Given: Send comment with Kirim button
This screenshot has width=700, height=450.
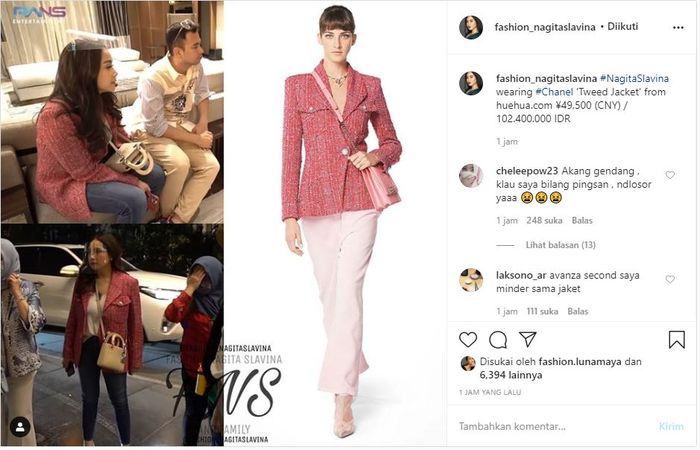Looking at the screenshot, I should point(671,426).
